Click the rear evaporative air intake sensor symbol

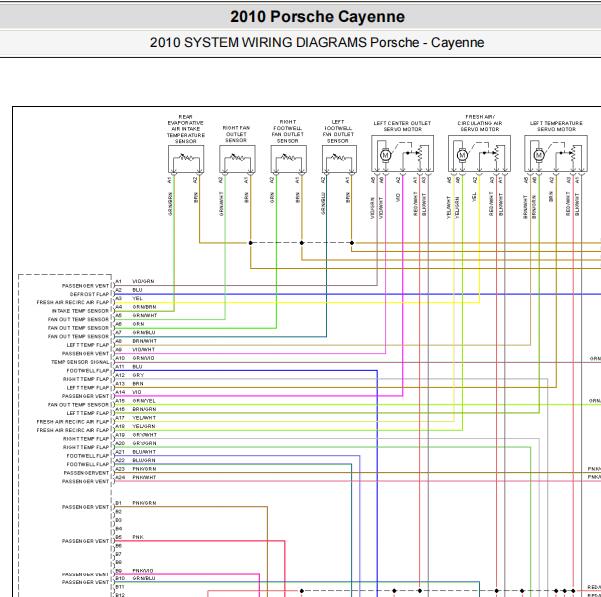pyautogui.click(x=186, y=159)
